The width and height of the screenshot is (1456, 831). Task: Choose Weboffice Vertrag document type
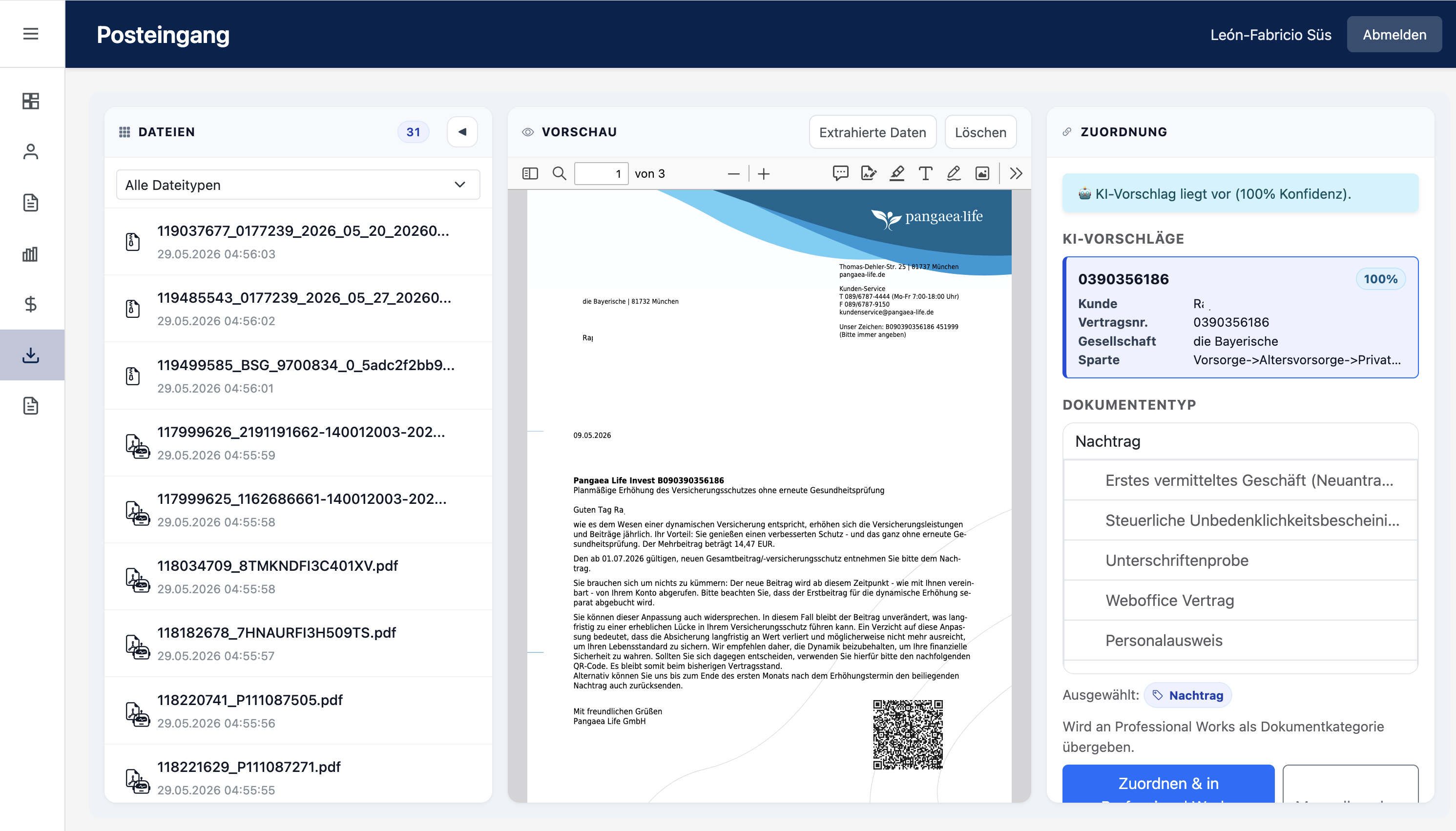pyautogui.click(x=1240, y=601)
